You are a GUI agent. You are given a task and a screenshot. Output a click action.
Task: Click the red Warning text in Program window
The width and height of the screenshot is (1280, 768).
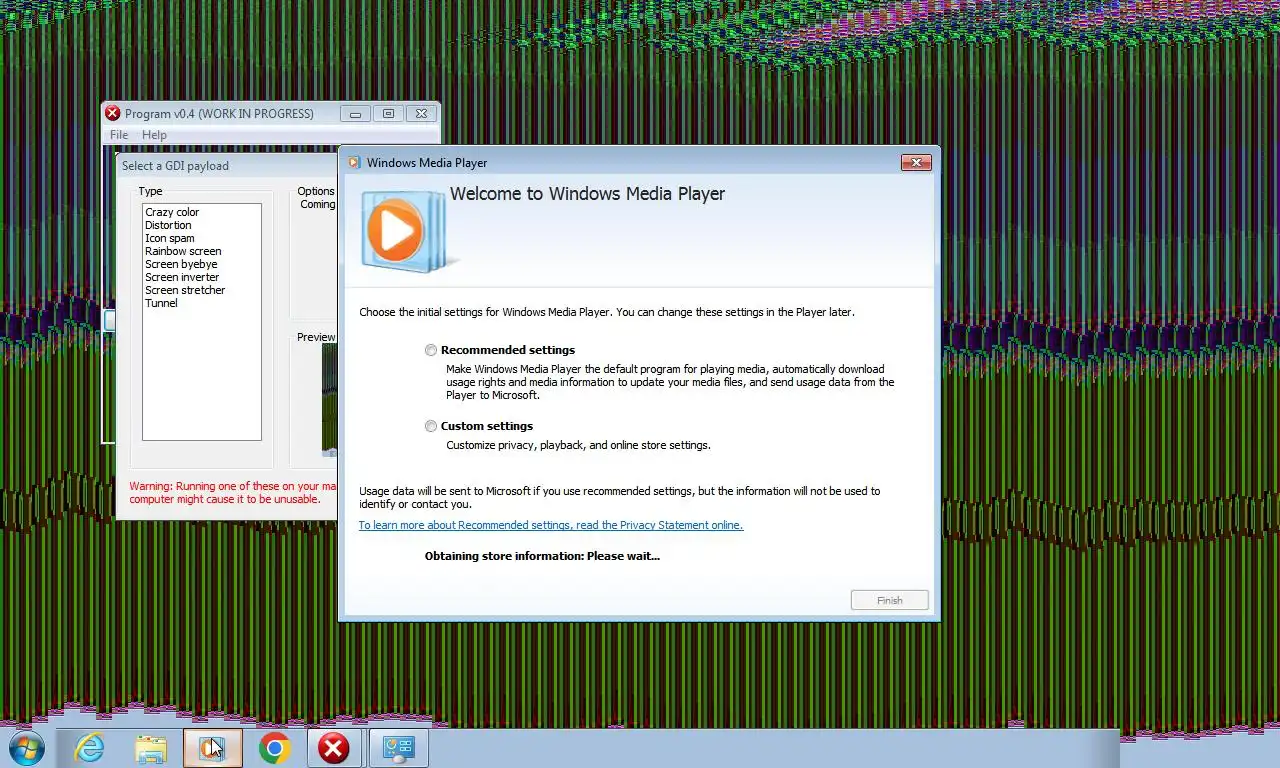tap(233, 492)
